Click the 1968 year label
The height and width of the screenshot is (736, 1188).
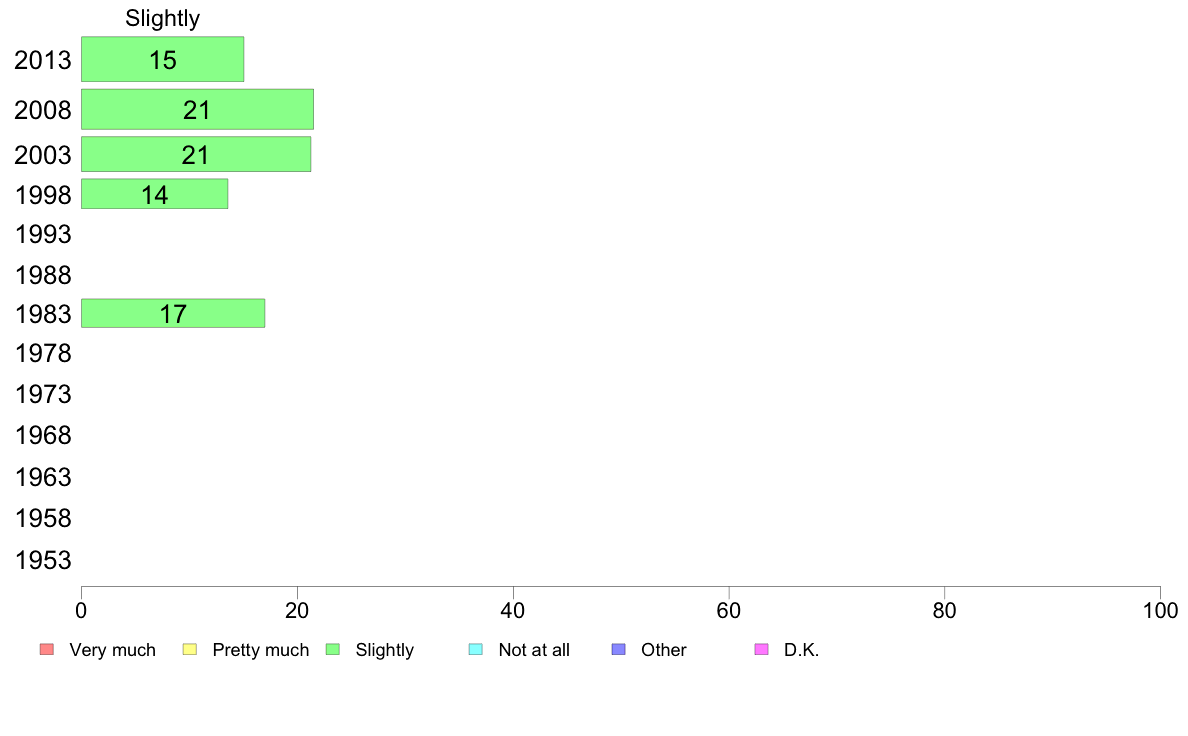tap(43, 435)
